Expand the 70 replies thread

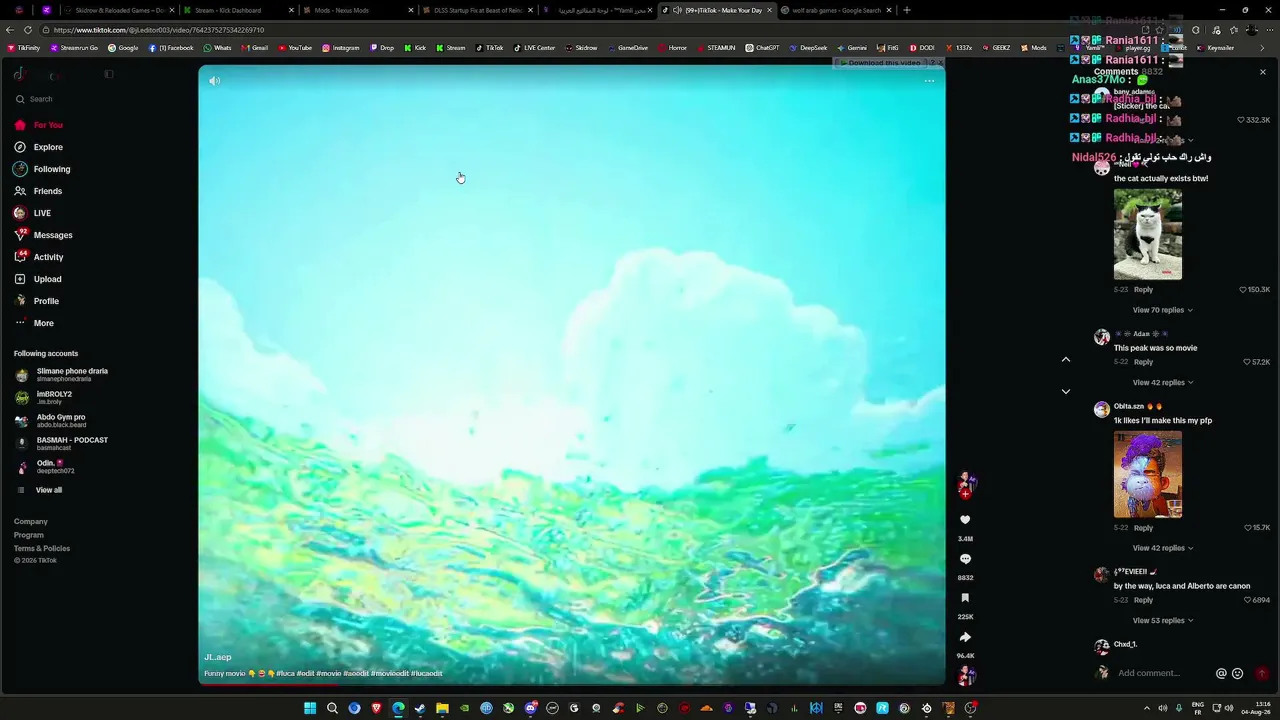(x=1162, y=310)
